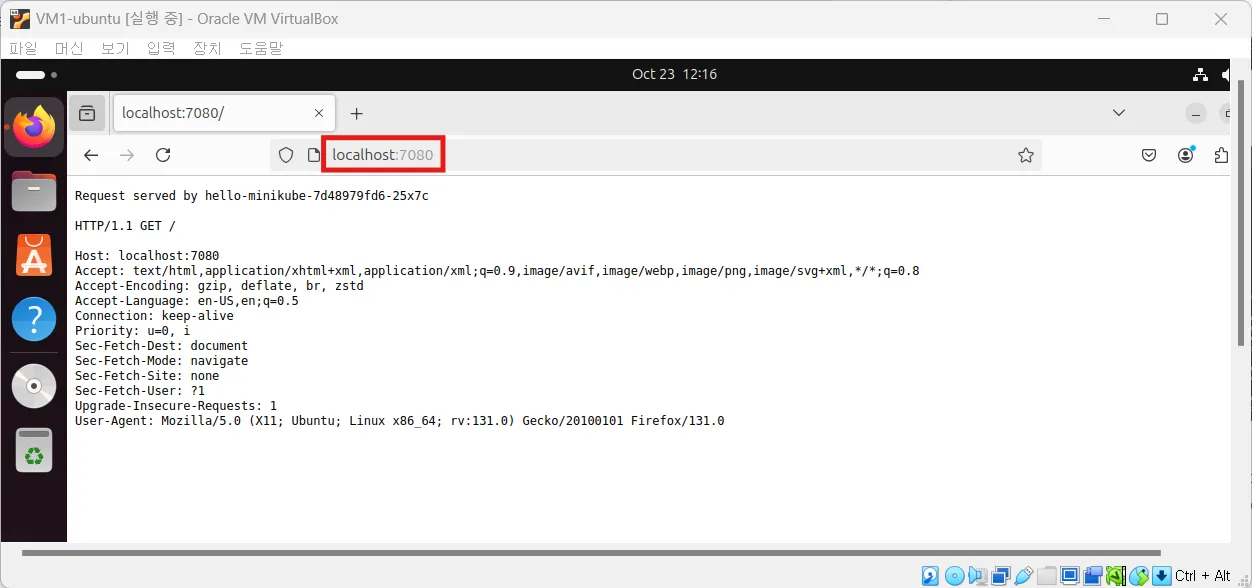Image resolution: width=1252 pixels, height=588 pixels.
Task: Open the 도움말 menu
Action: pyautogui.click(x=261, y=48)
